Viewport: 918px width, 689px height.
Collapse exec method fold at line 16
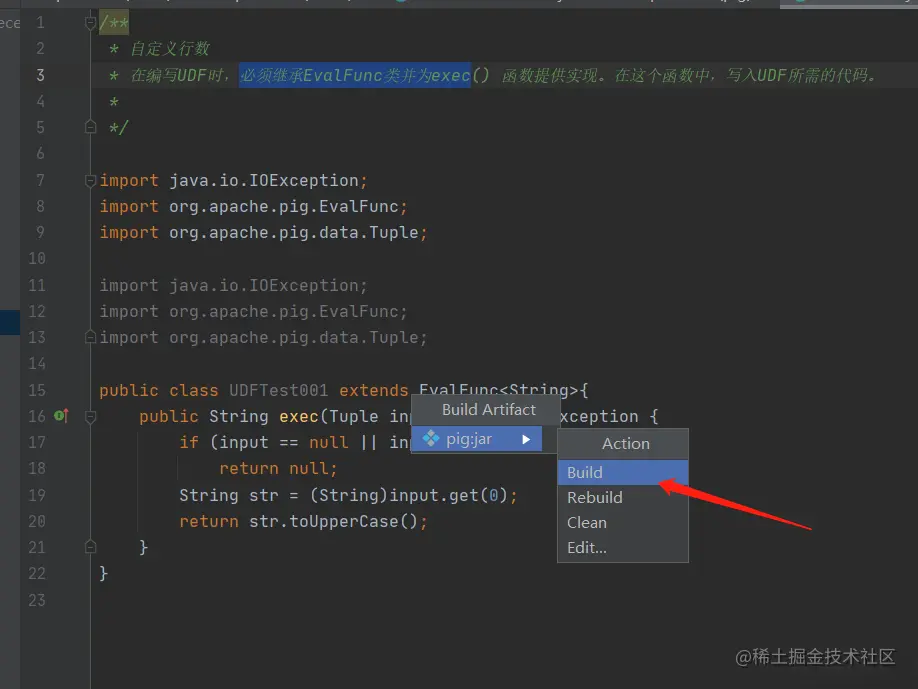90,417
